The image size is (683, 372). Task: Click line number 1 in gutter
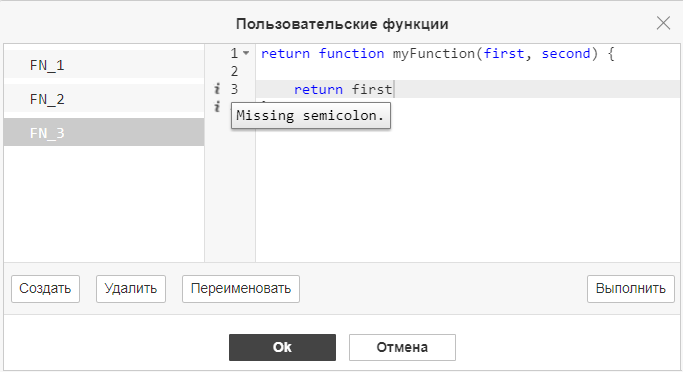[x=234, y=53]
